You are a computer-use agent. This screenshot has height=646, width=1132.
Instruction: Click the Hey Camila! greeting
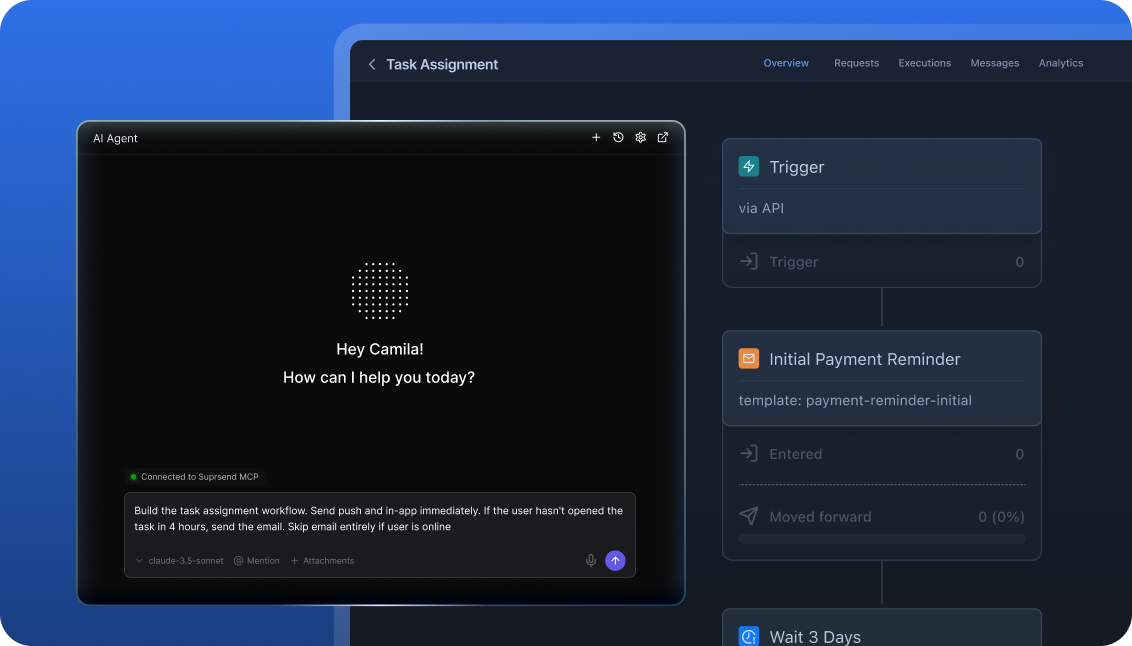(380, 349)
